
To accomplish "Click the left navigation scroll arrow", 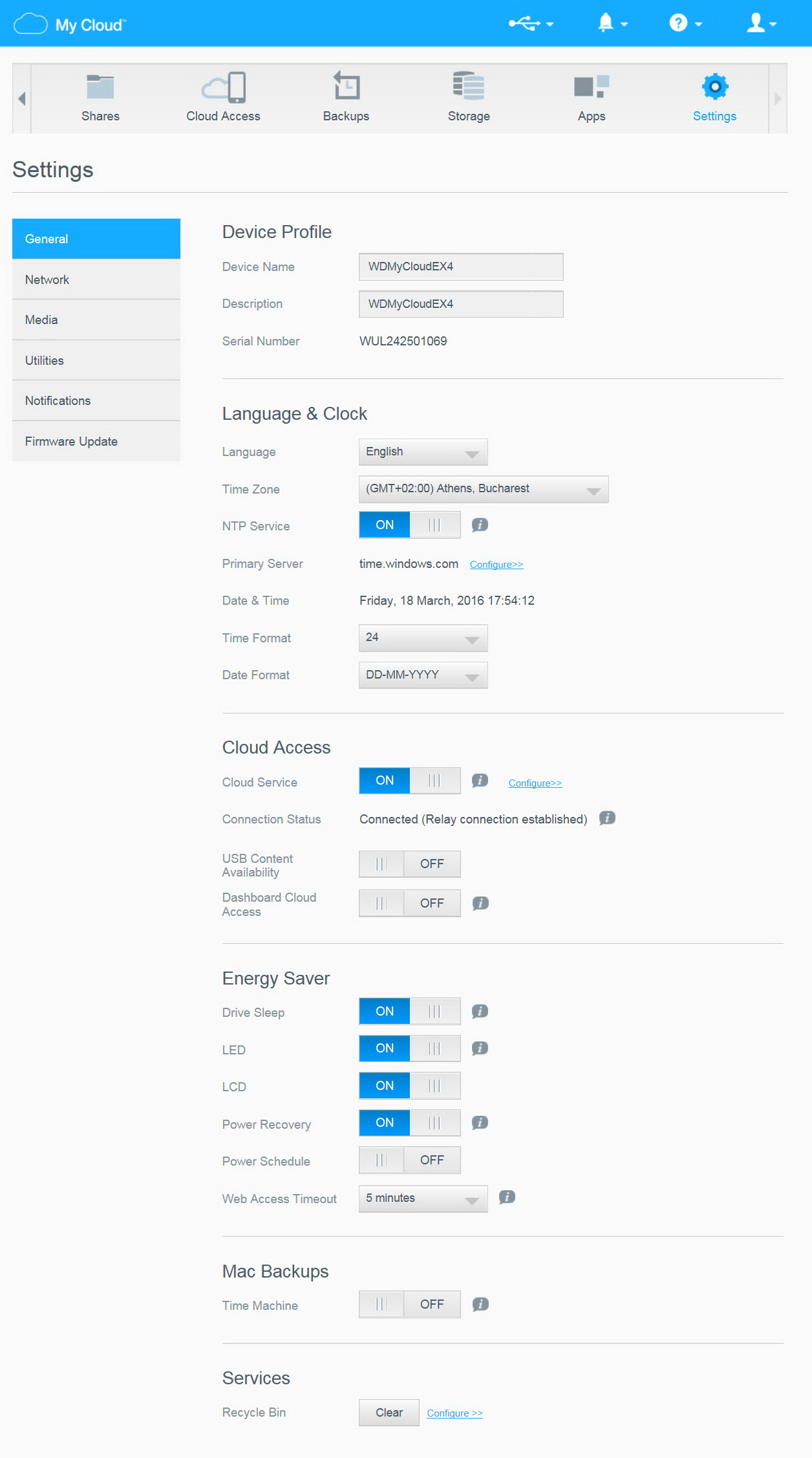I will point(22,98).
